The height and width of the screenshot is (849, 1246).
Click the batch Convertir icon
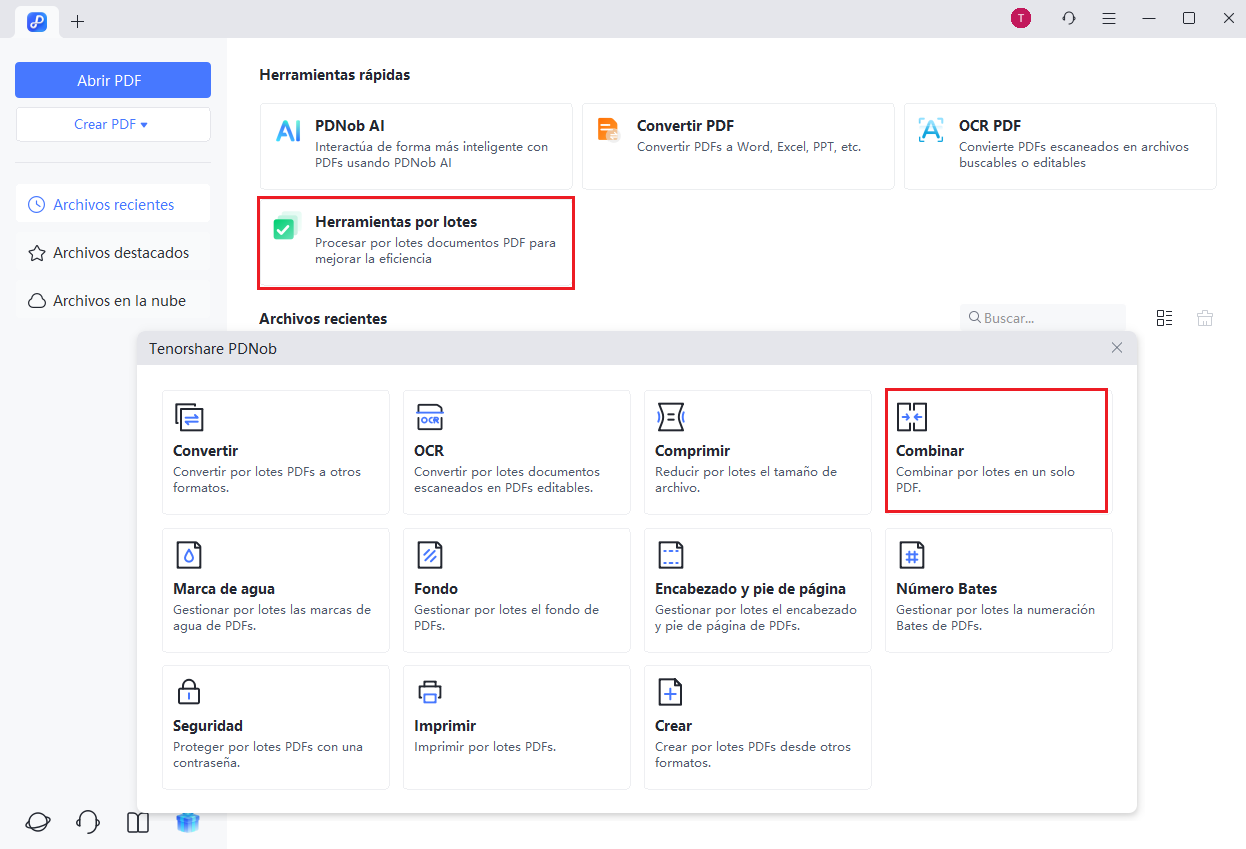pyautogui.click(x=189, y=417)
